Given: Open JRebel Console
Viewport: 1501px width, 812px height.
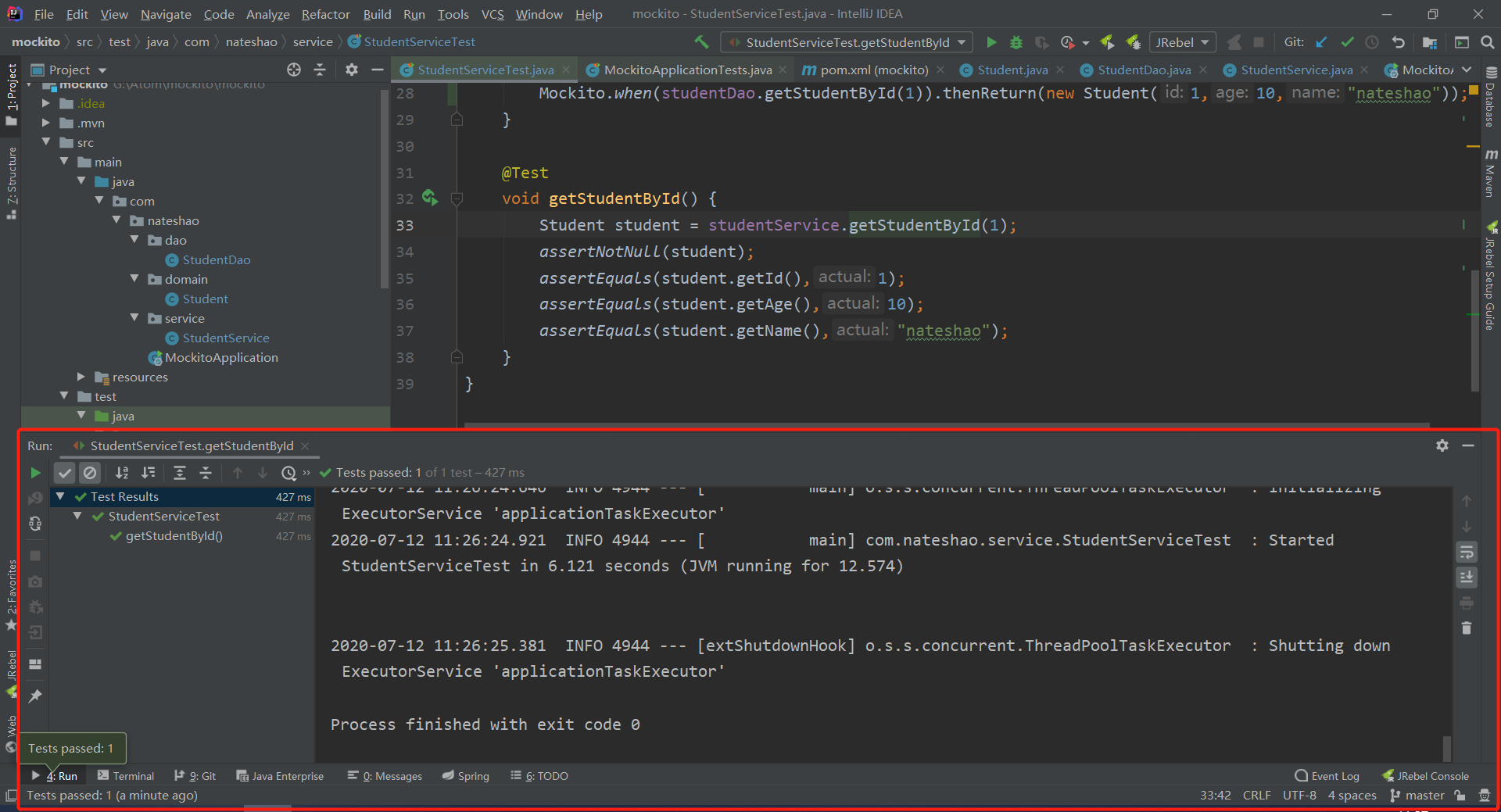Looking at the screenshot, I should (x=1425, y=776).
